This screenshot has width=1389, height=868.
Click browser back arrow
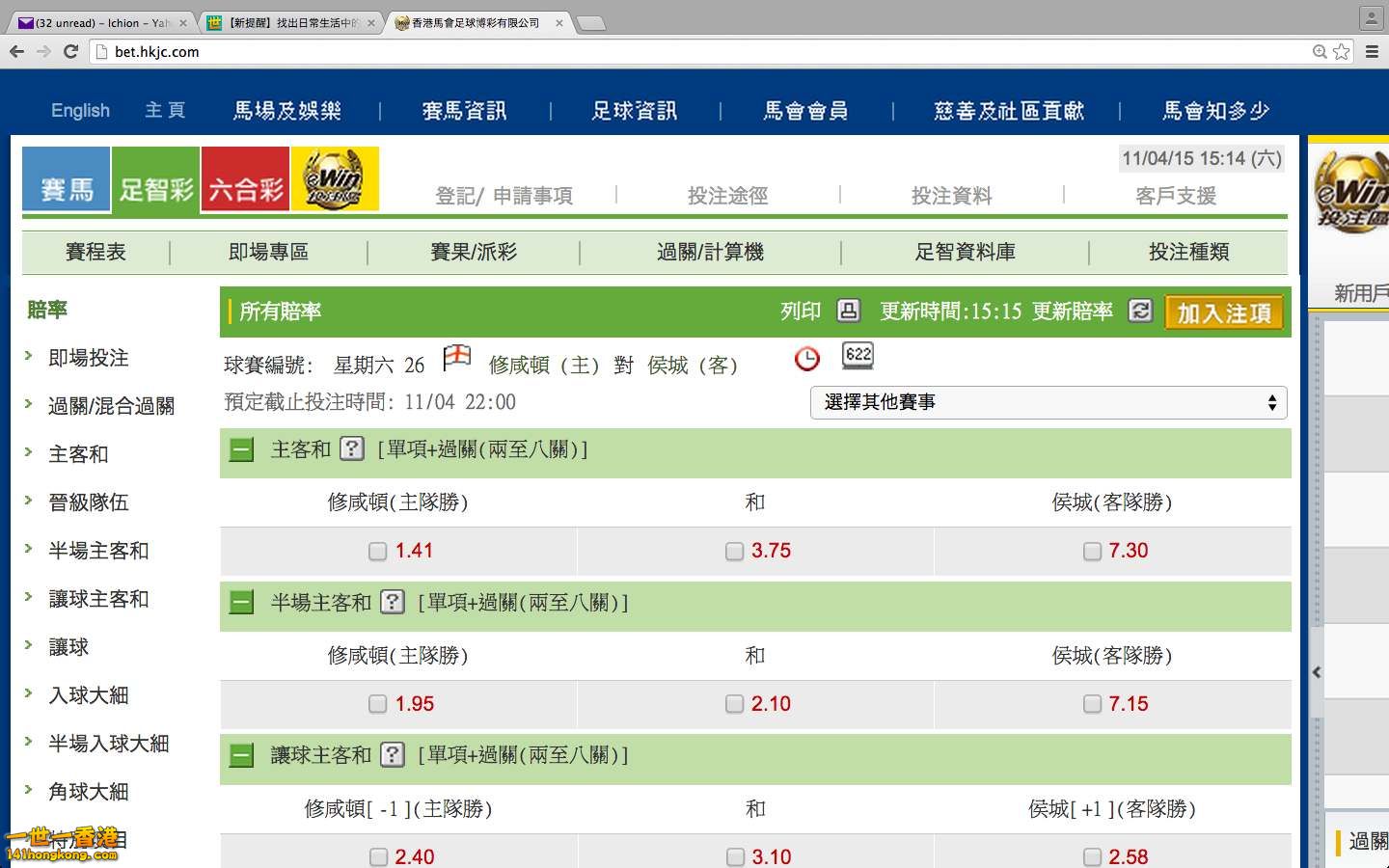pos(16,51)
